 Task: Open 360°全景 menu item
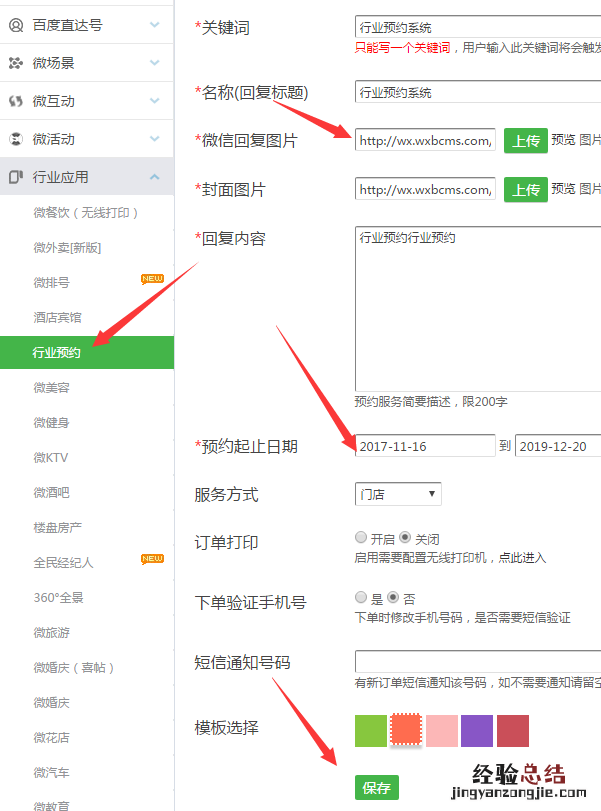[x=58, y=598]
